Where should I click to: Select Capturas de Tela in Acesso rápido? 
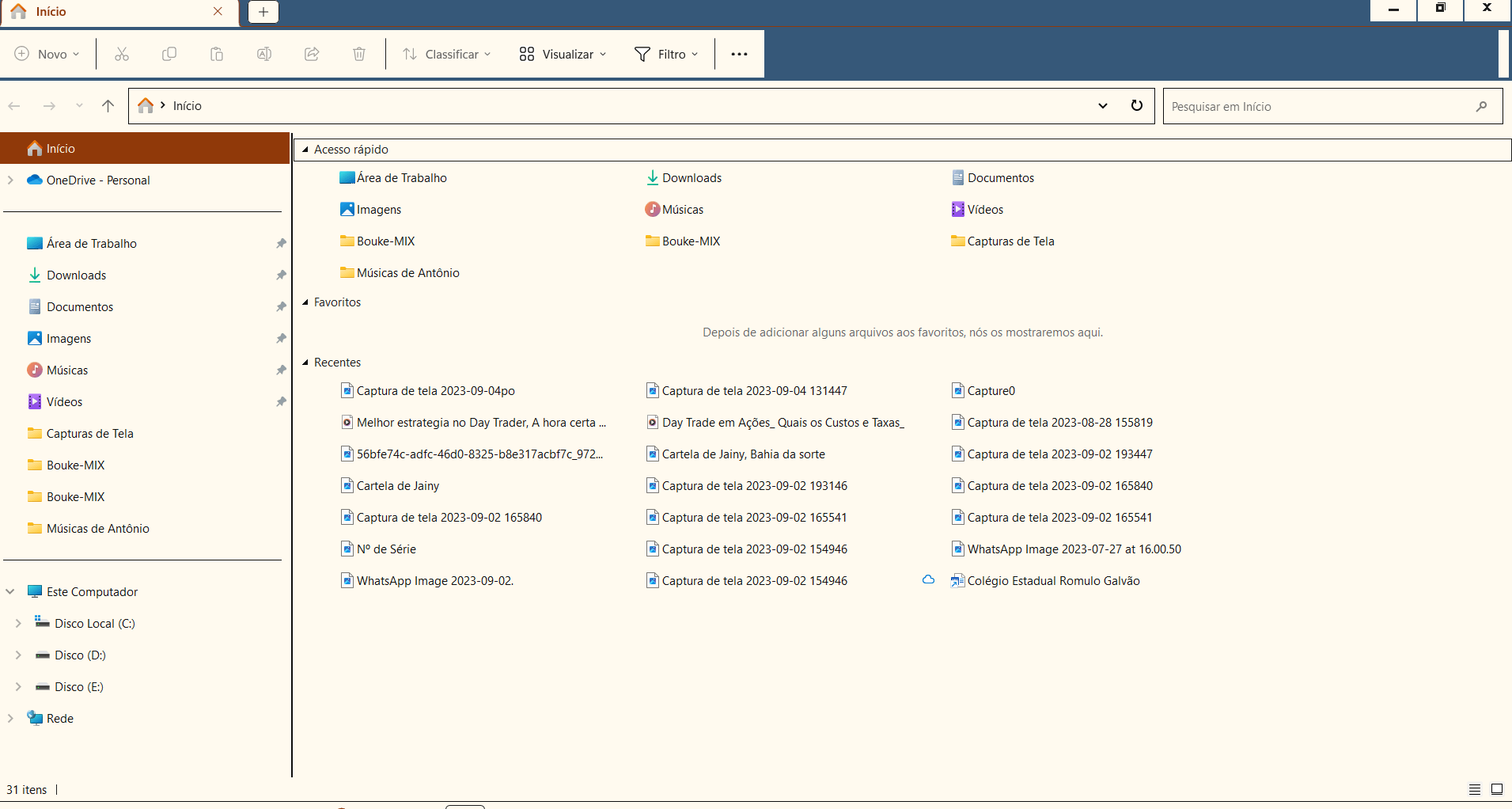coord(1002,241)
